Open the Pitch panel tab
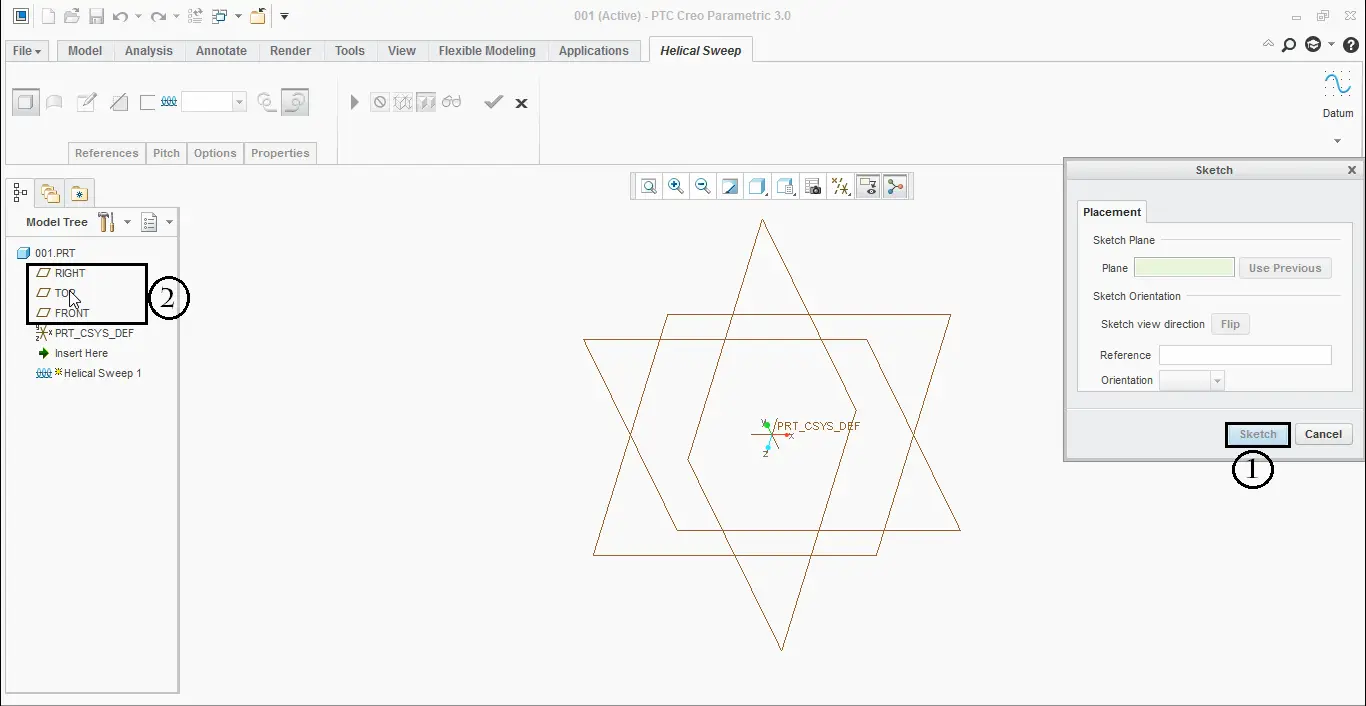The width and height of the screenshot is (1366, 706). [166, 153]
